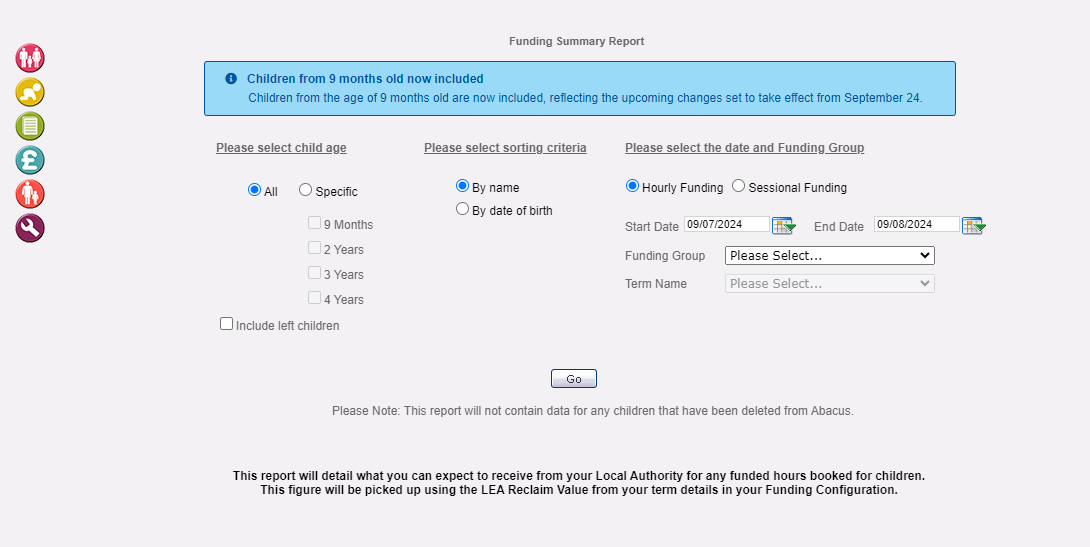Expand the Term Name dropdown

coord(830,283)
